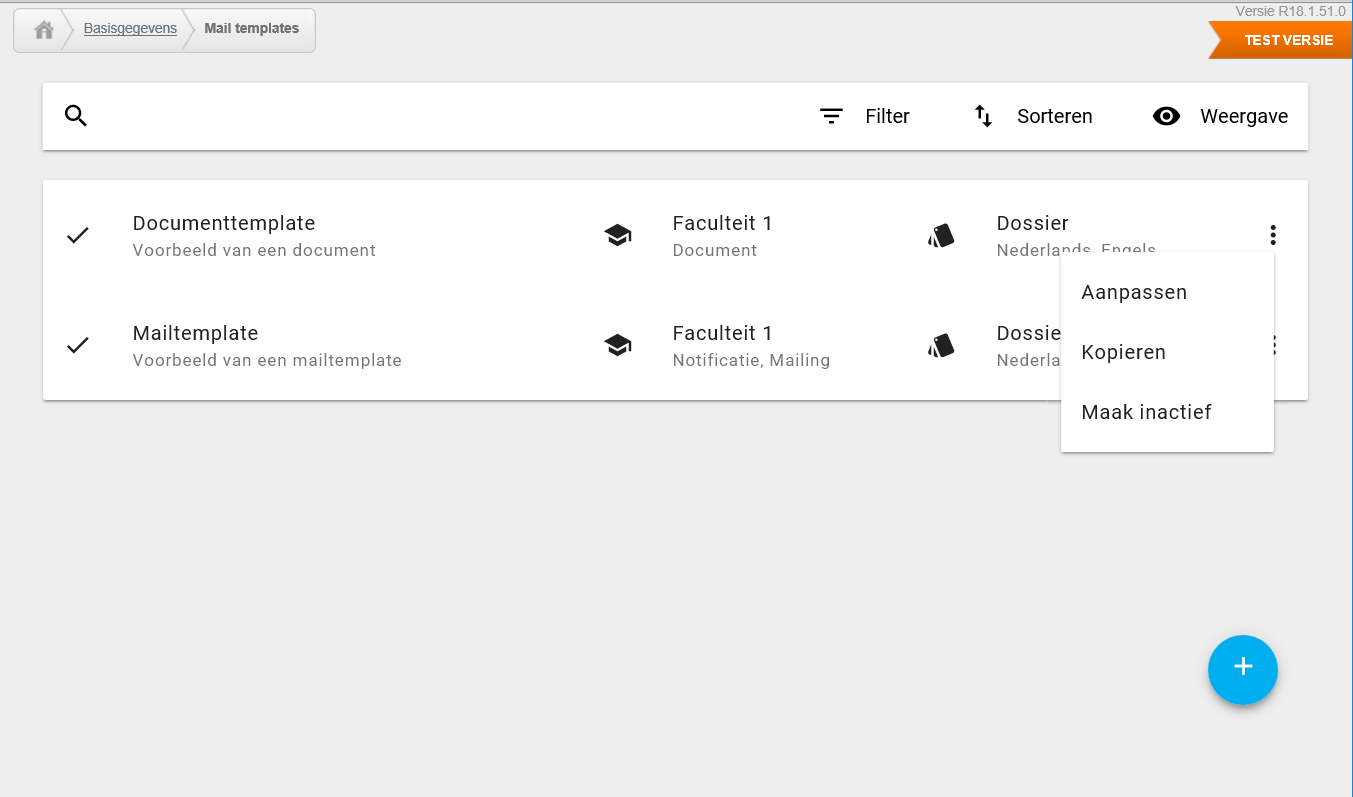
Task: Open the Sorteren options
Action: tap(1033, 116)
